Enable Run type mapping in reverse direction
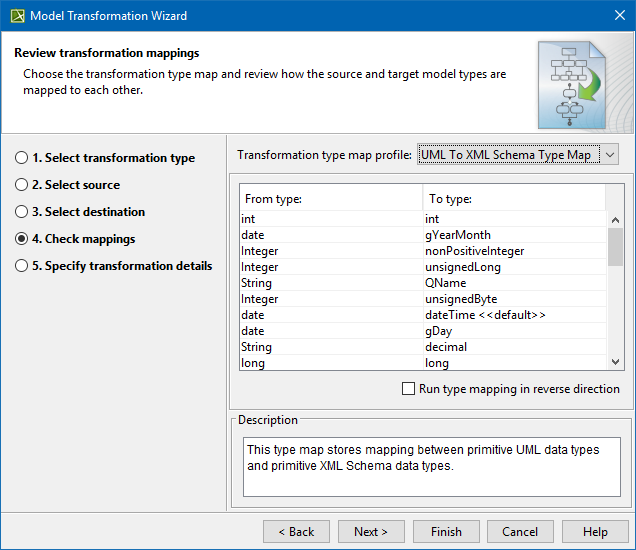636x550 pixels. [408, 389]
